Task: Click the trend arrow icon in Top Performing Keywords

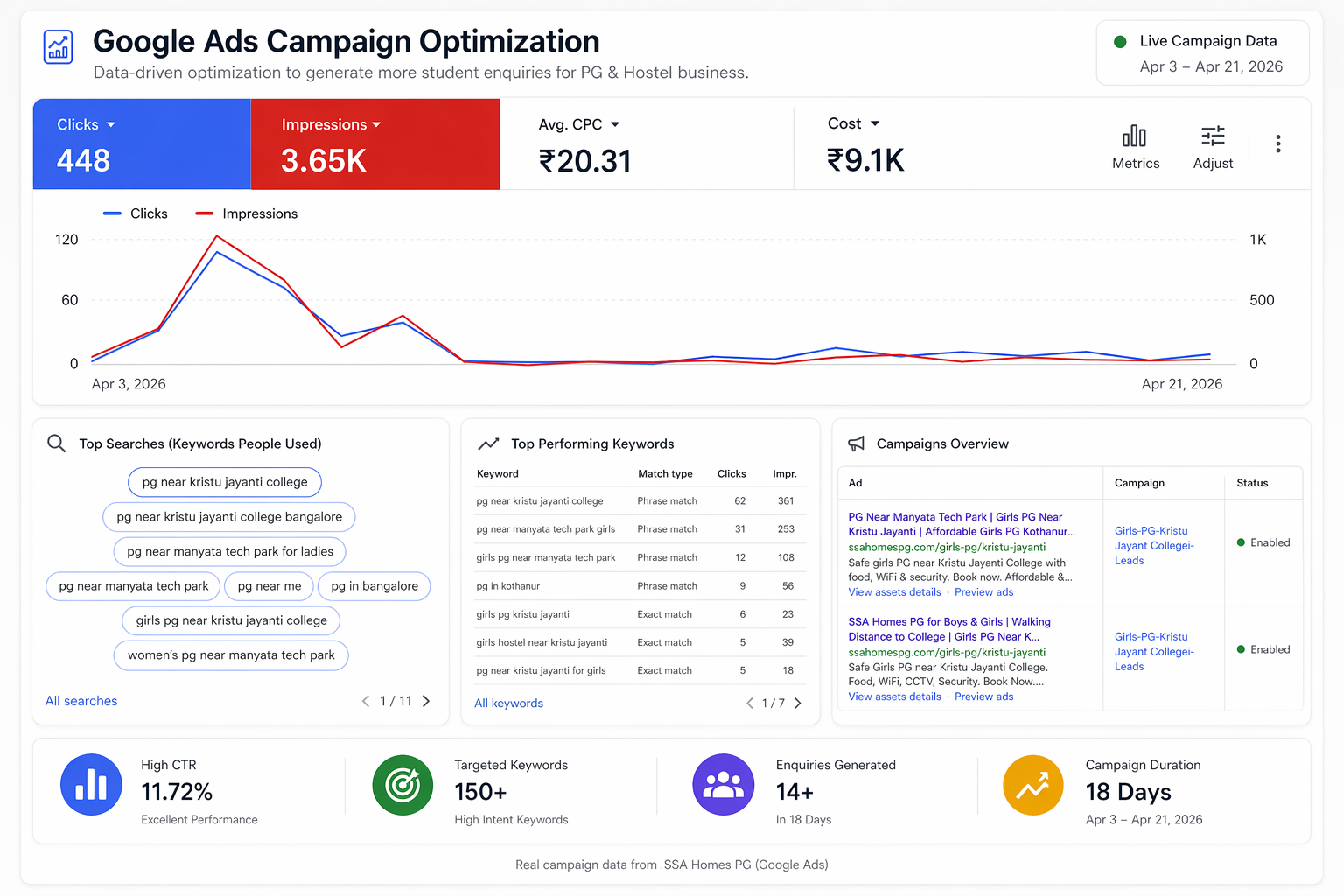Action: 488,444
